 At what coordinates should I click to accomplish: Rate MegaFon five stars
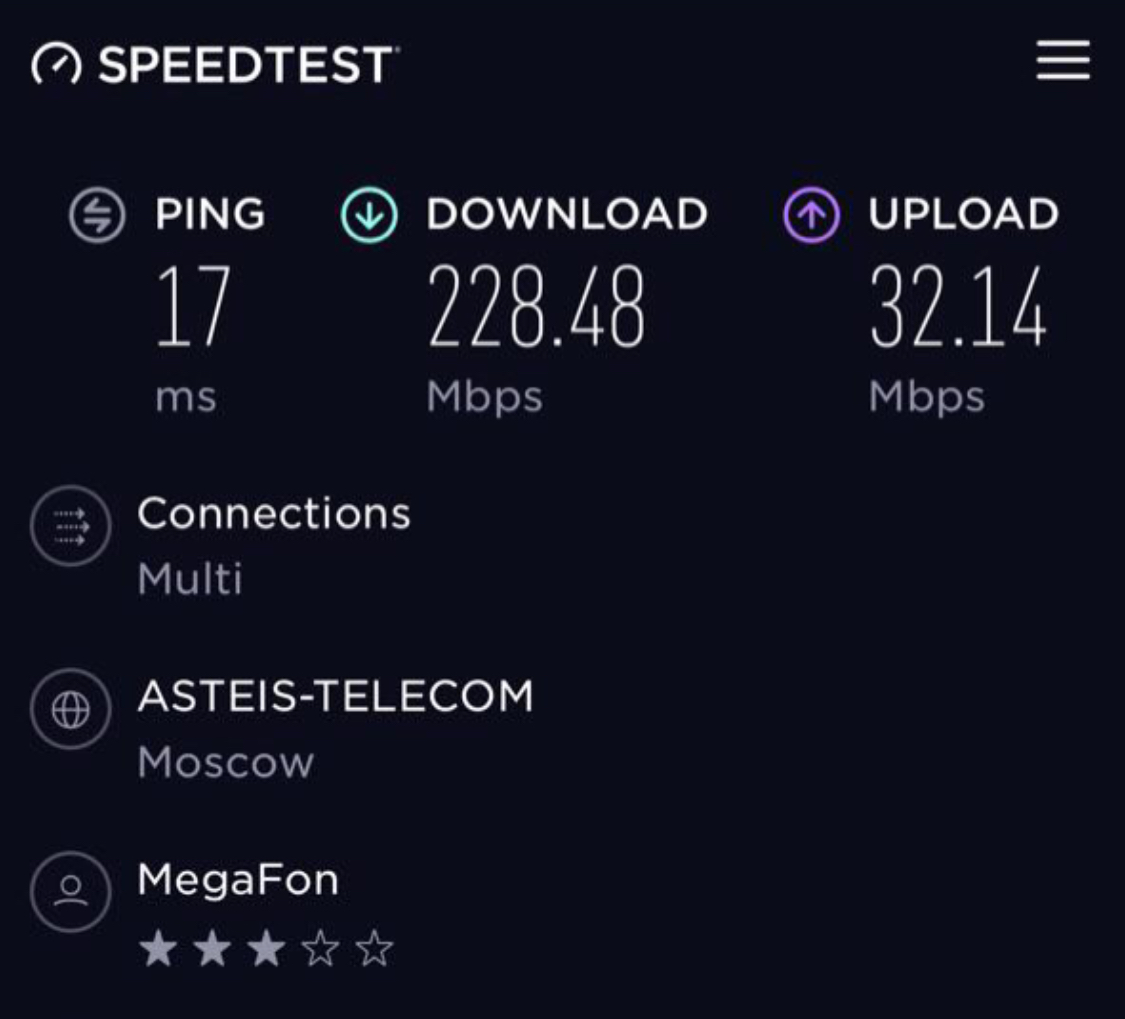click(x=374, y=949)
